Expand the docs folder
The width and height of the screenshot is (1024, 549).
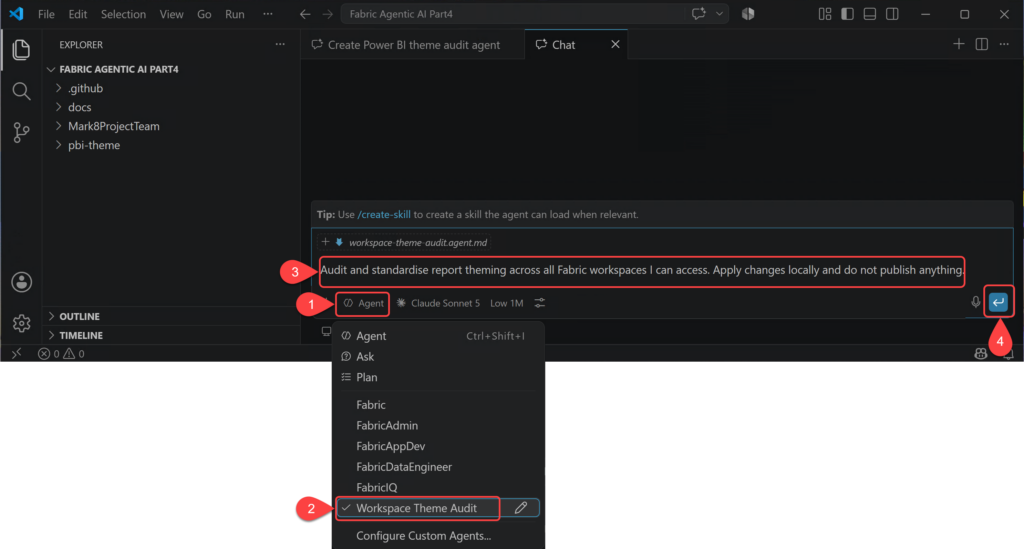pos(79,107)
